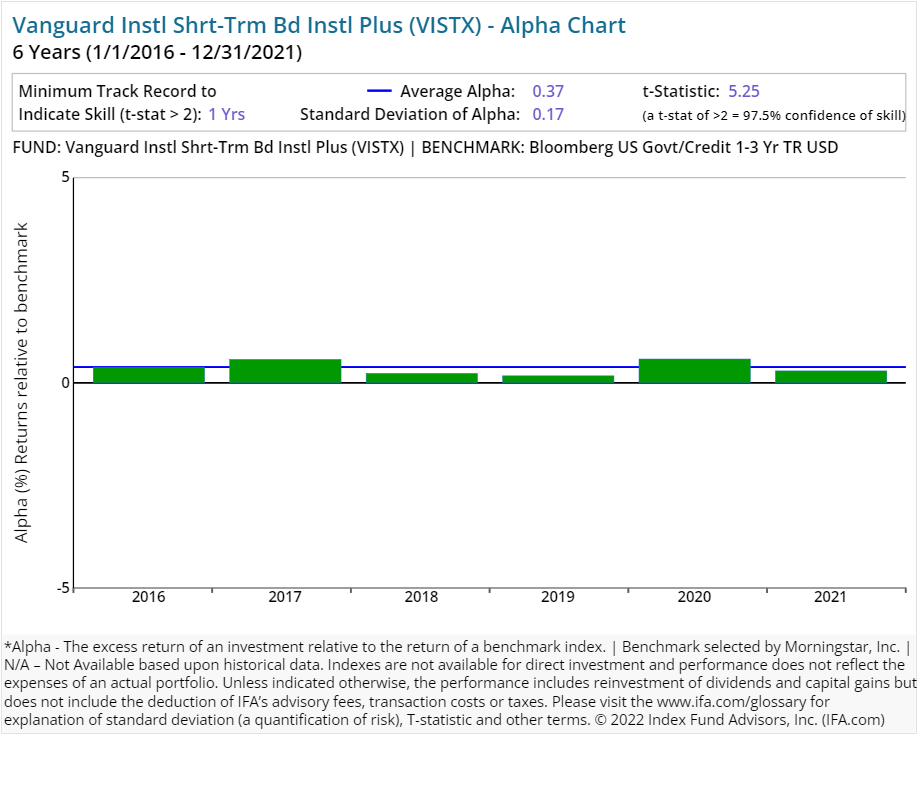Click the 2018 green alpha bar
The height and width of the screenshot is (810, 918).
point(422,378)
